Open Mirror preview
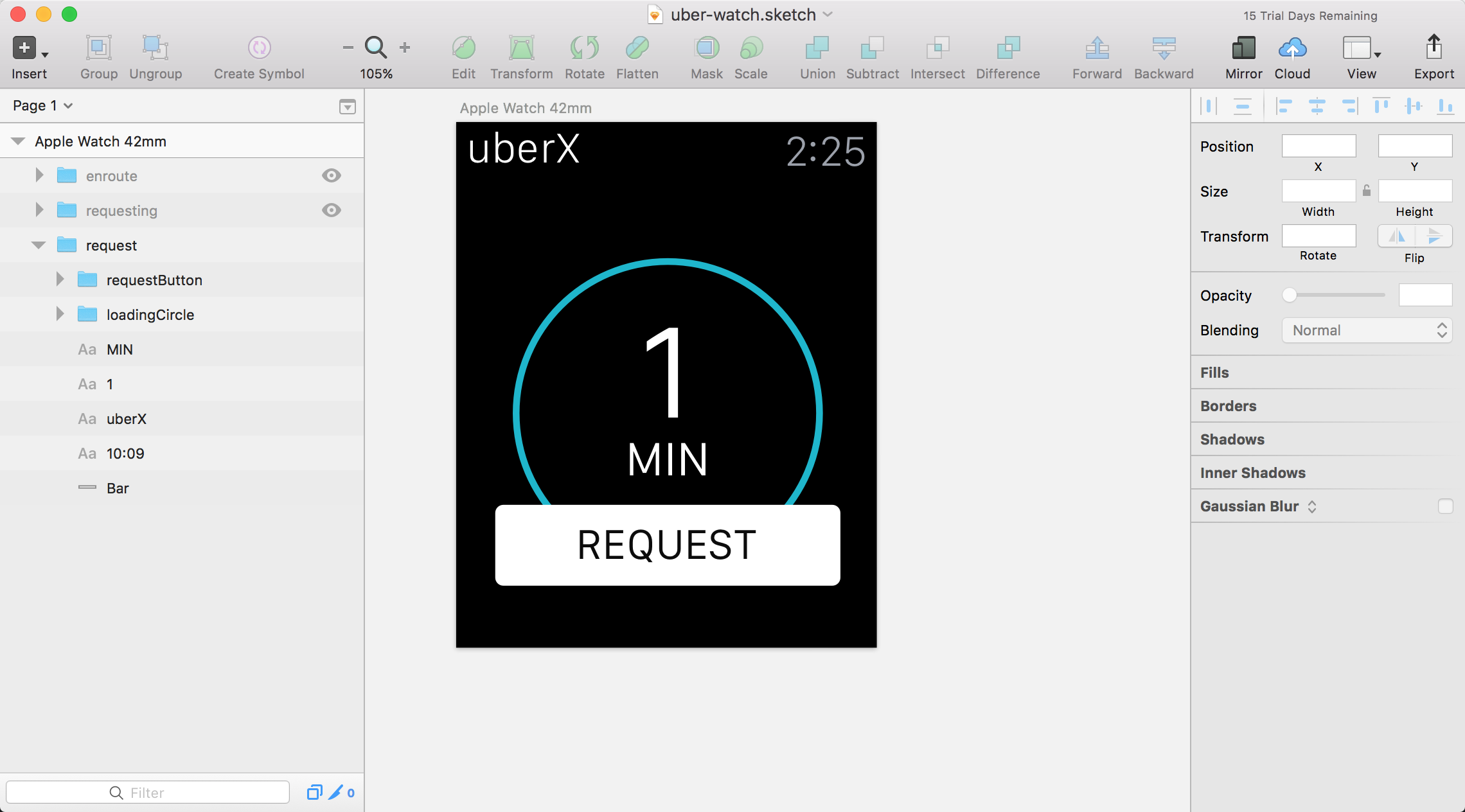The width and height of the screenshot is (1465, 812). [1243, 48]
